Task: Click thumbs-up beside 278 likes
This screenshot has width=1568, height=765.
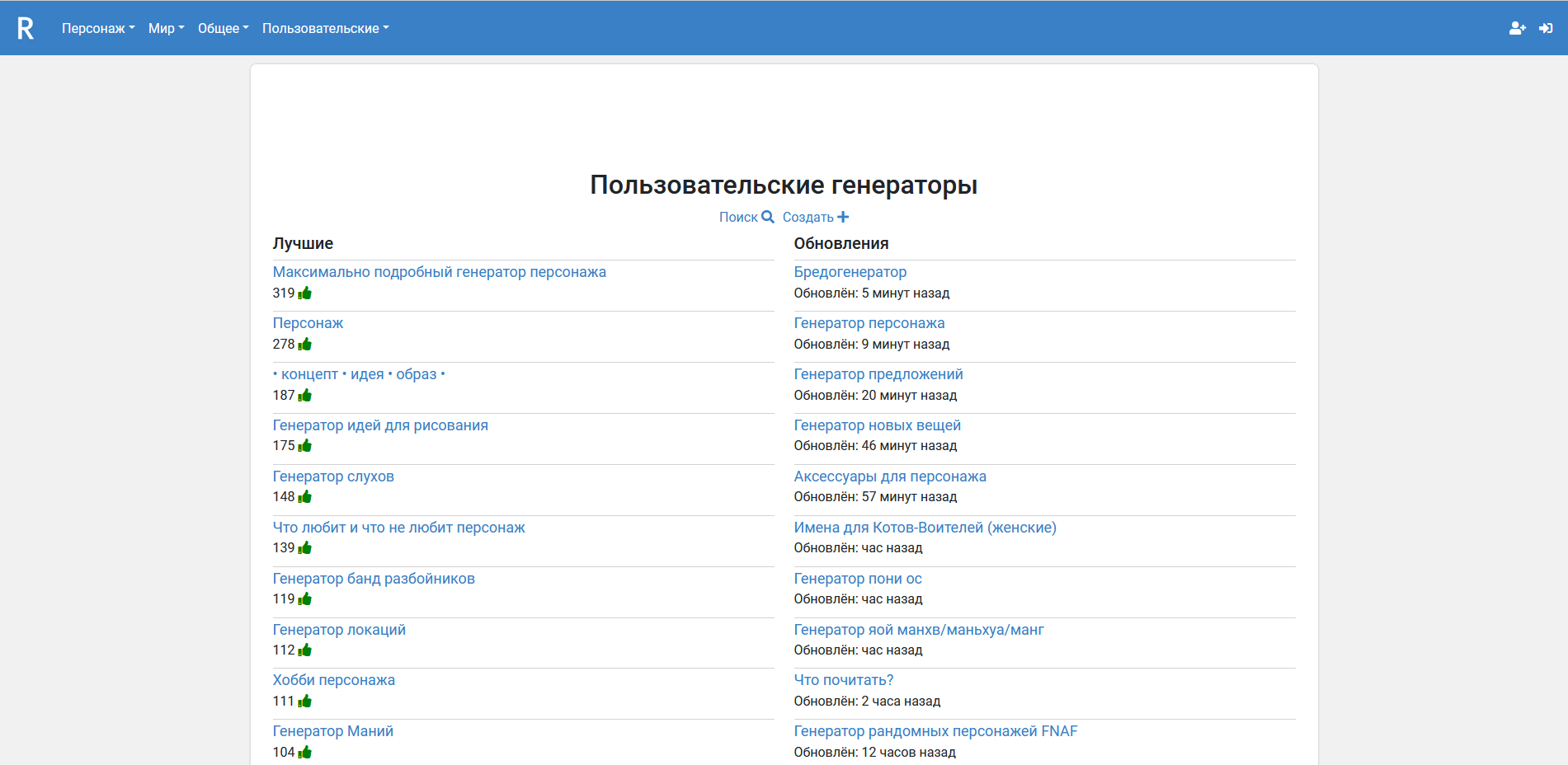Action: coord(305,344)
